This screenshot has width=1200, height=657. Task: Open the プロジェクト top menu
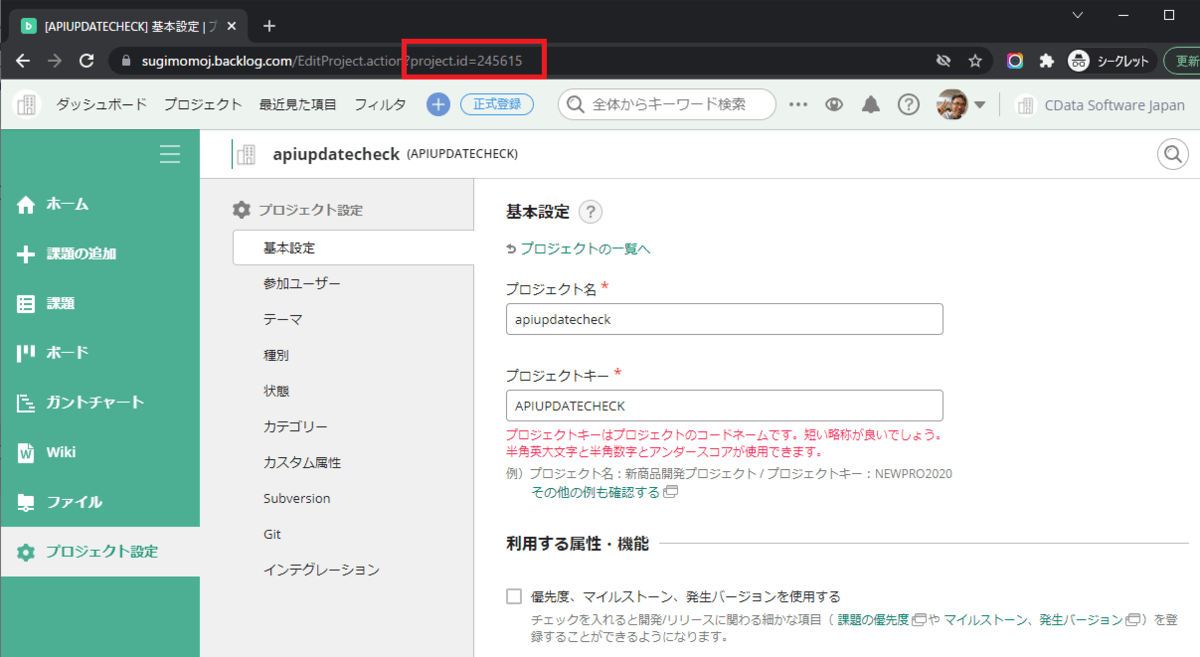[203, 104]
